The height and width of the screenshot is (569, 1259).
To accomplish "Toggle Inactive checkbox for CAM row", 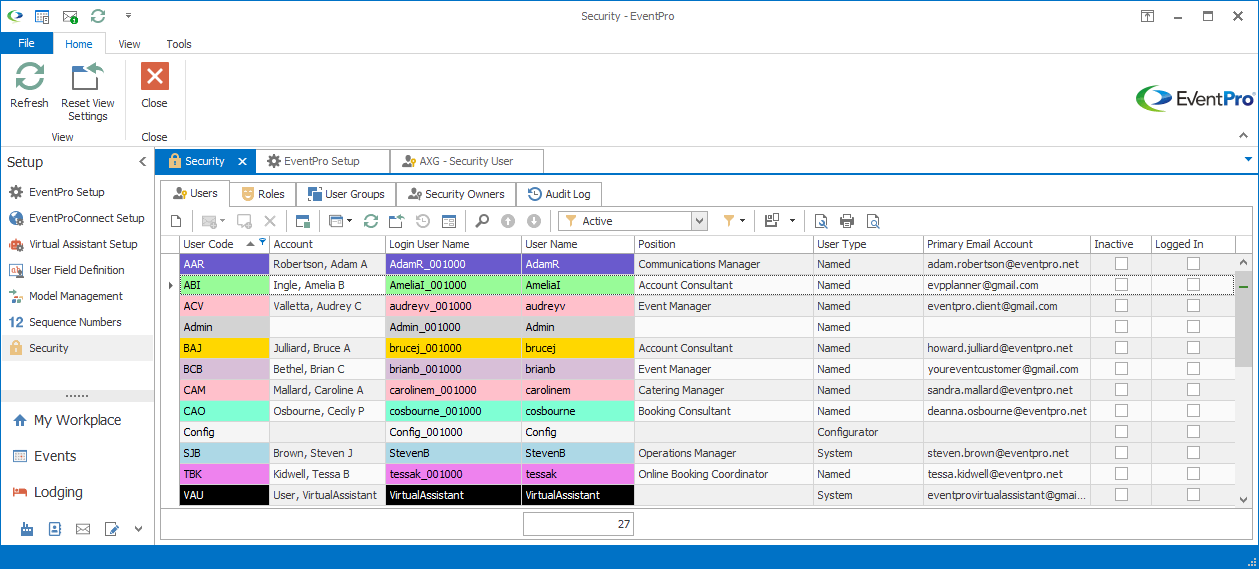I will [1121, 390].
